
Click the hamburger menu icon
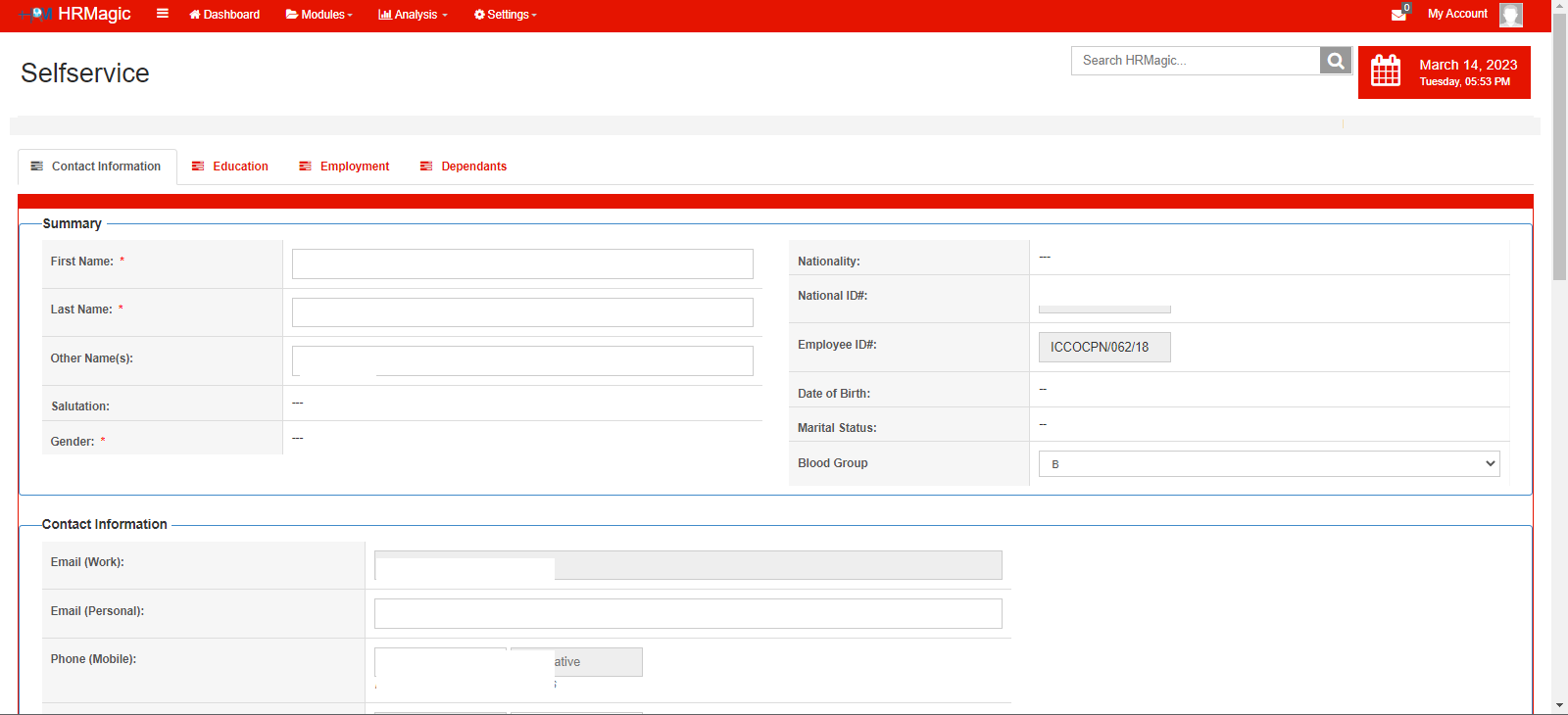click(163, 14)
